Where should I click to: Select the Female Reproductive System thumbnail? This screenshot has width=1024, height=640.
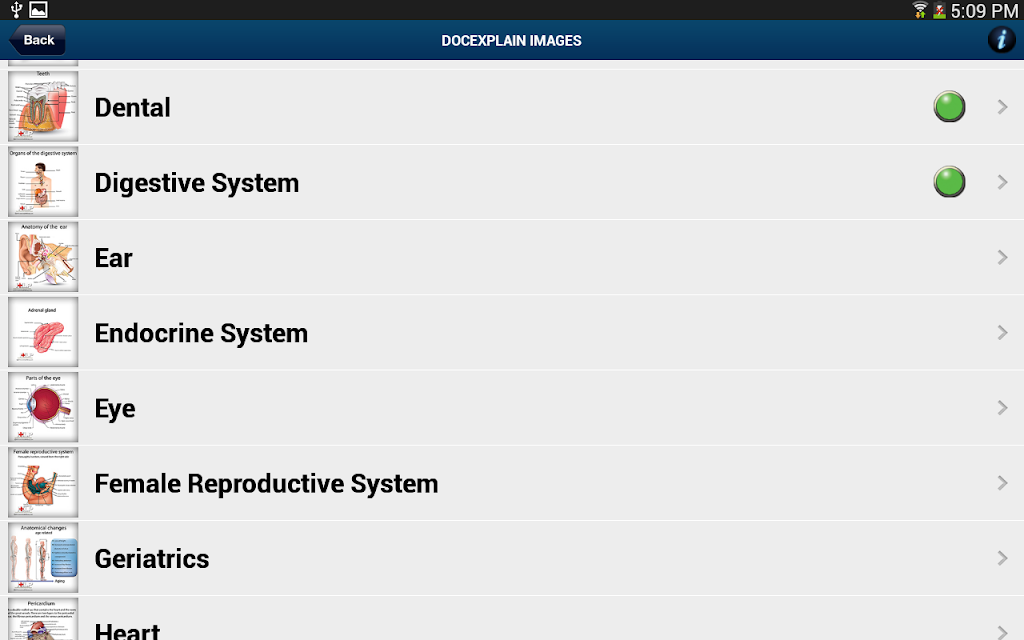coord(43,482)
